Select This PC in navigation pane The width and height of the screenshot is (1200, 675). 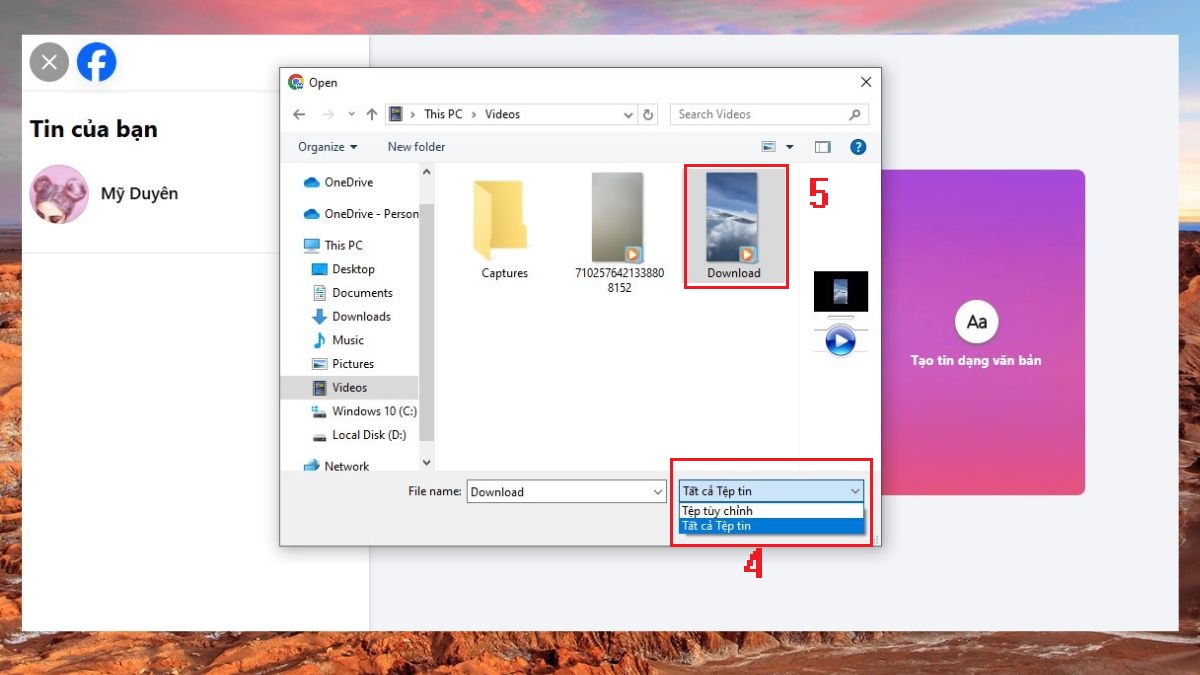point(333,245)
